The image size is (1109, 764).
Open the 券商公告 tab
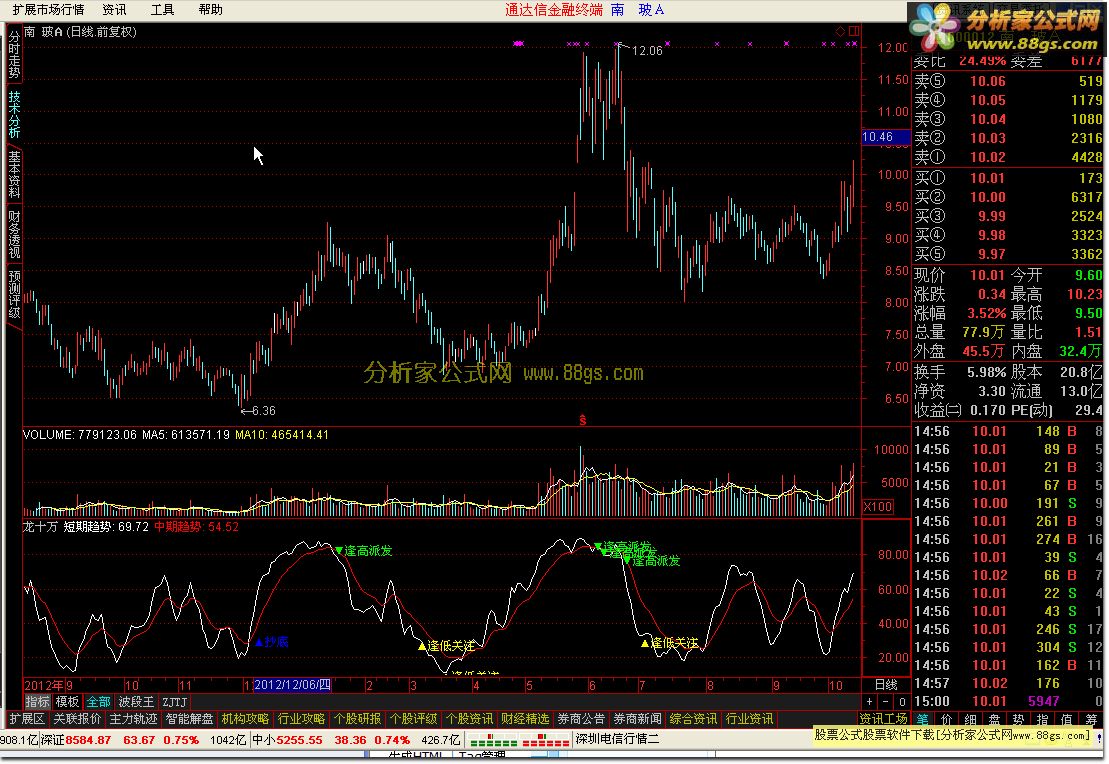click(581, 719)
